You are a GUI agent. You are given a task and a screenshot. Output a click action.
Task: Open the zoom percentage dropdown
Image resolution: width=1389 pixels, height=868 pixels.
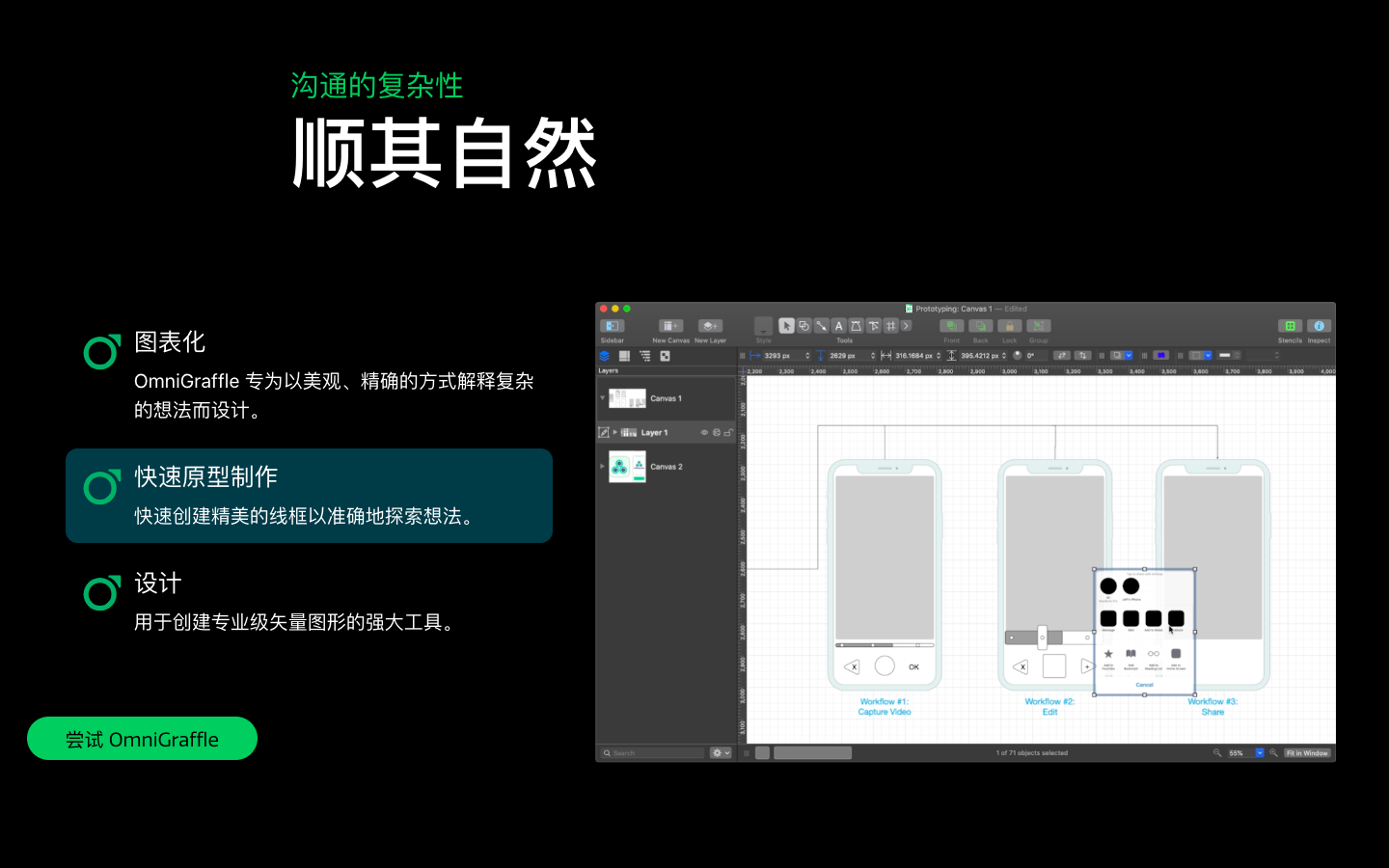pyautogui.click(x=1260, y=752)
